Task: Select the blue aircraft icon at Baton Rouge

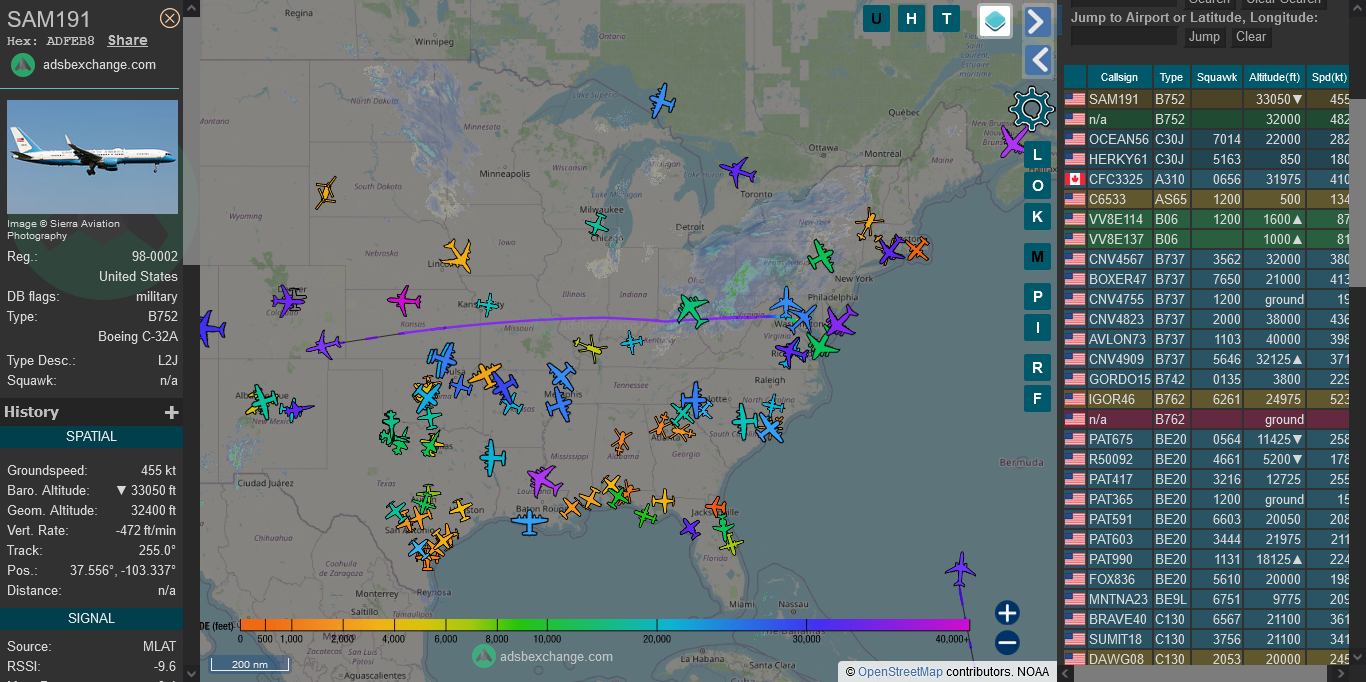Action: (x=530, y=522)
